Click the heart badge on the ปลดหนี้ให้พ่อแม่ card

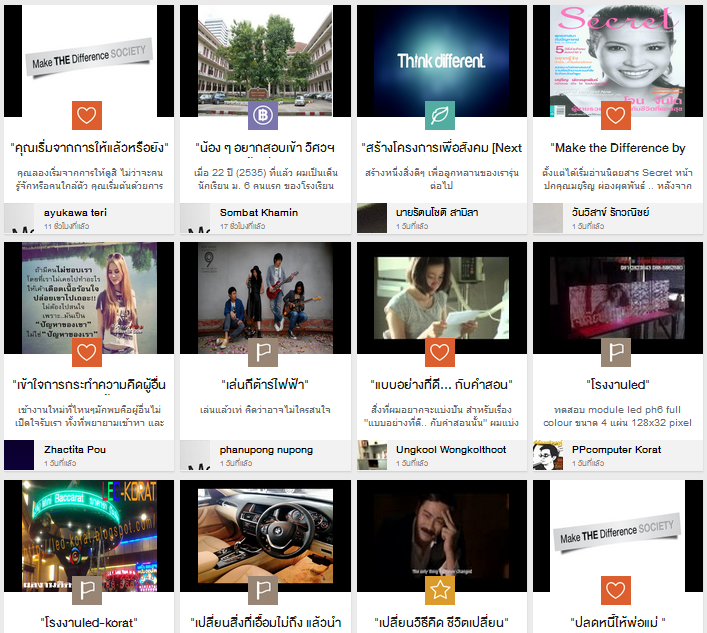point(616,590)
